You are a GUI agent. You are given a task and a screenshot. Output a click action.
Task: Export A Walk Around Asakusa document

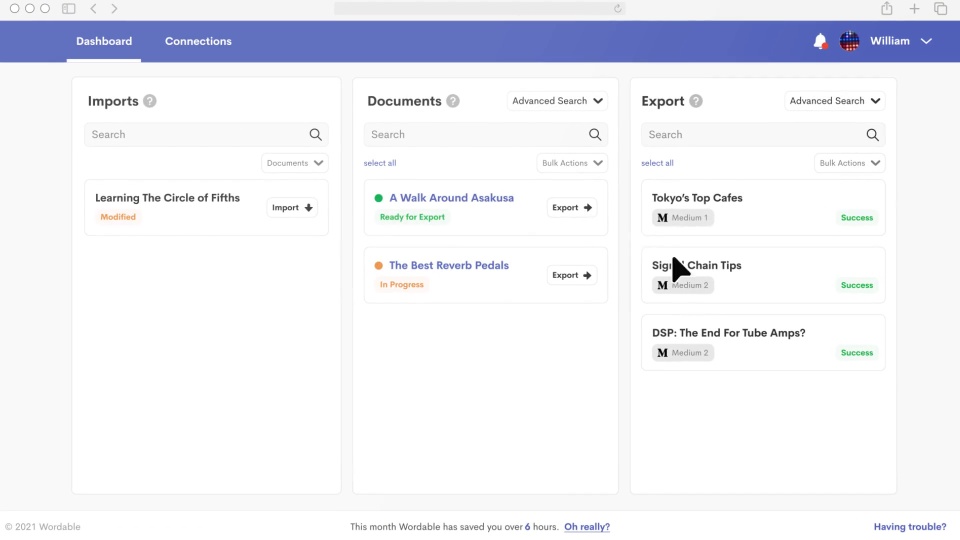click(x=572, y=208)
